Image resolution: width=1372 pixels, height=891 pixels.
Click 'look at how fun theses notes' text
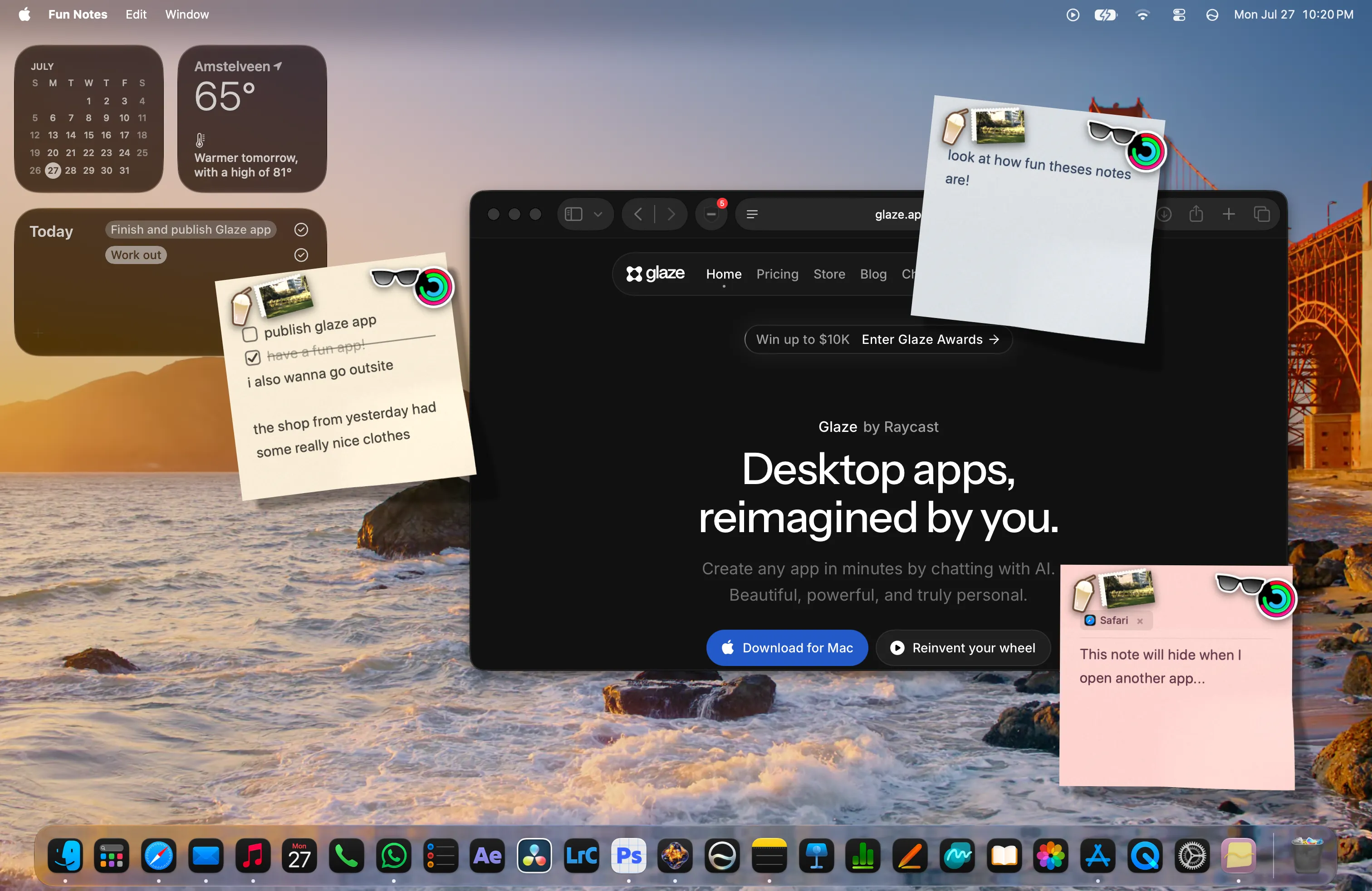1039,164
